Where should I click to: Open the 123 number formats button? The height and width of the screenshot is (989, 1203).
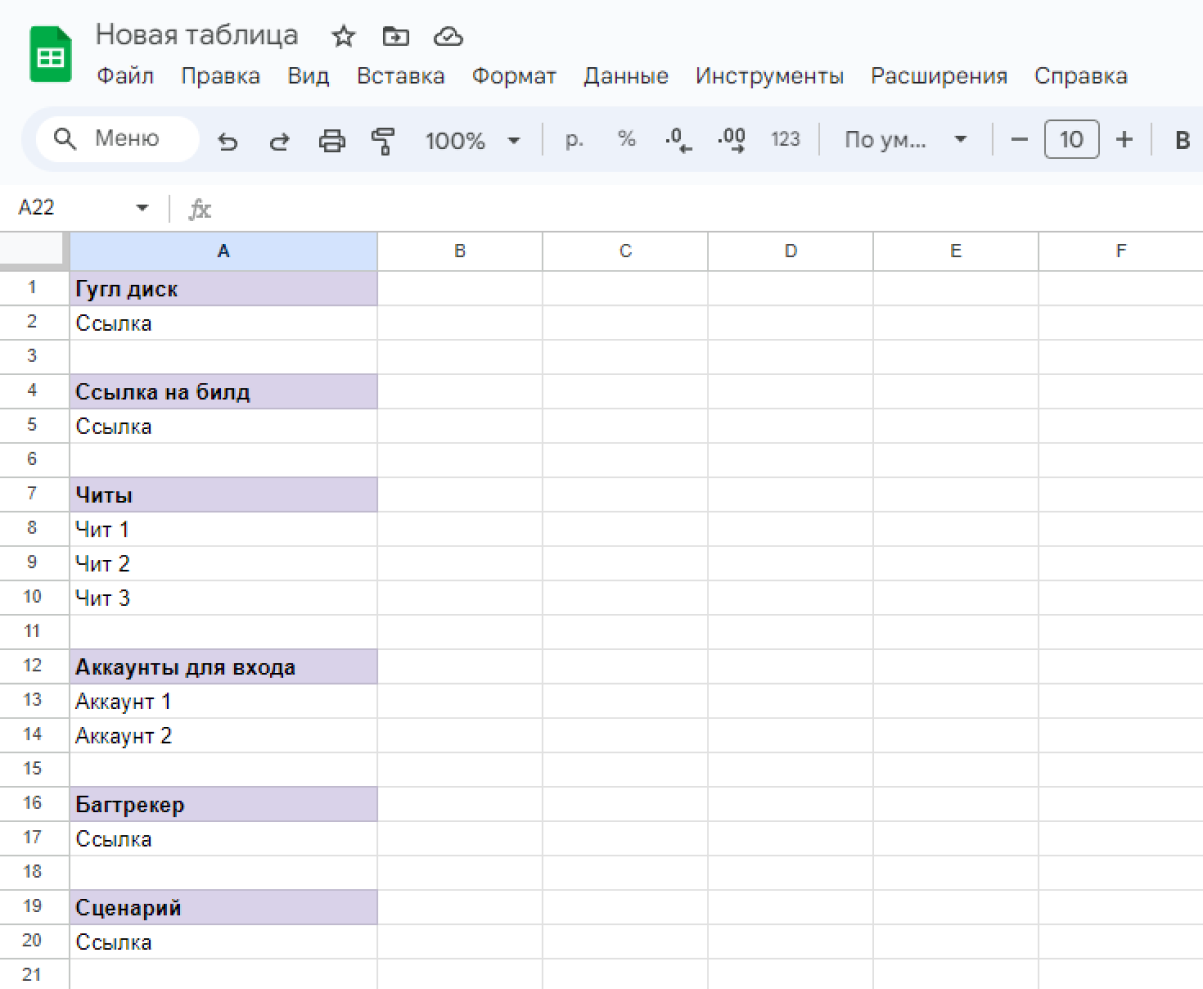pos(785,140)
